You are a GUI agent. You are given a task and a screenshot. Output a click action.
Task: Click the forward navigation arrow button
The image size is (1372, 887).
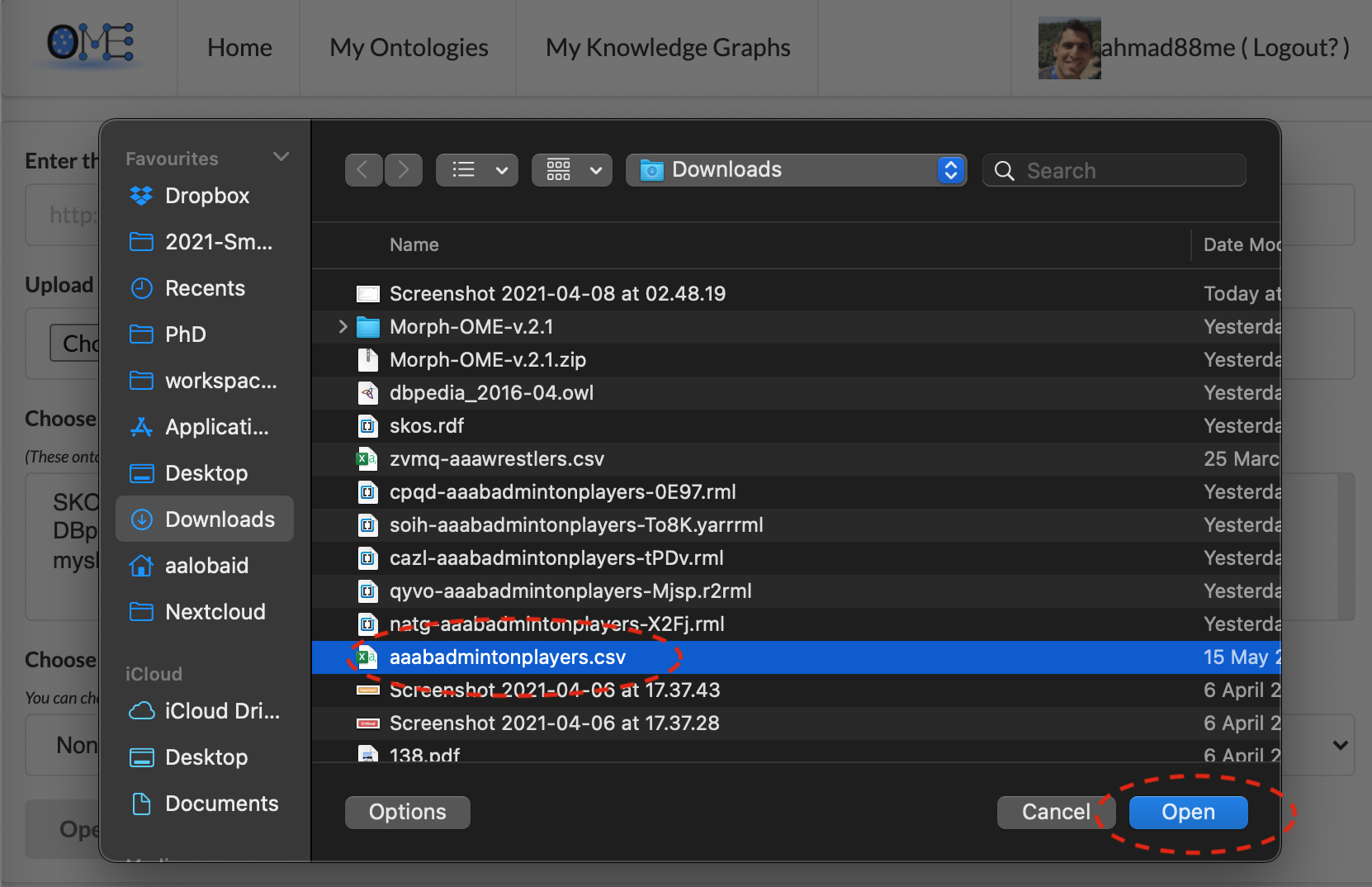pos(404,170)
